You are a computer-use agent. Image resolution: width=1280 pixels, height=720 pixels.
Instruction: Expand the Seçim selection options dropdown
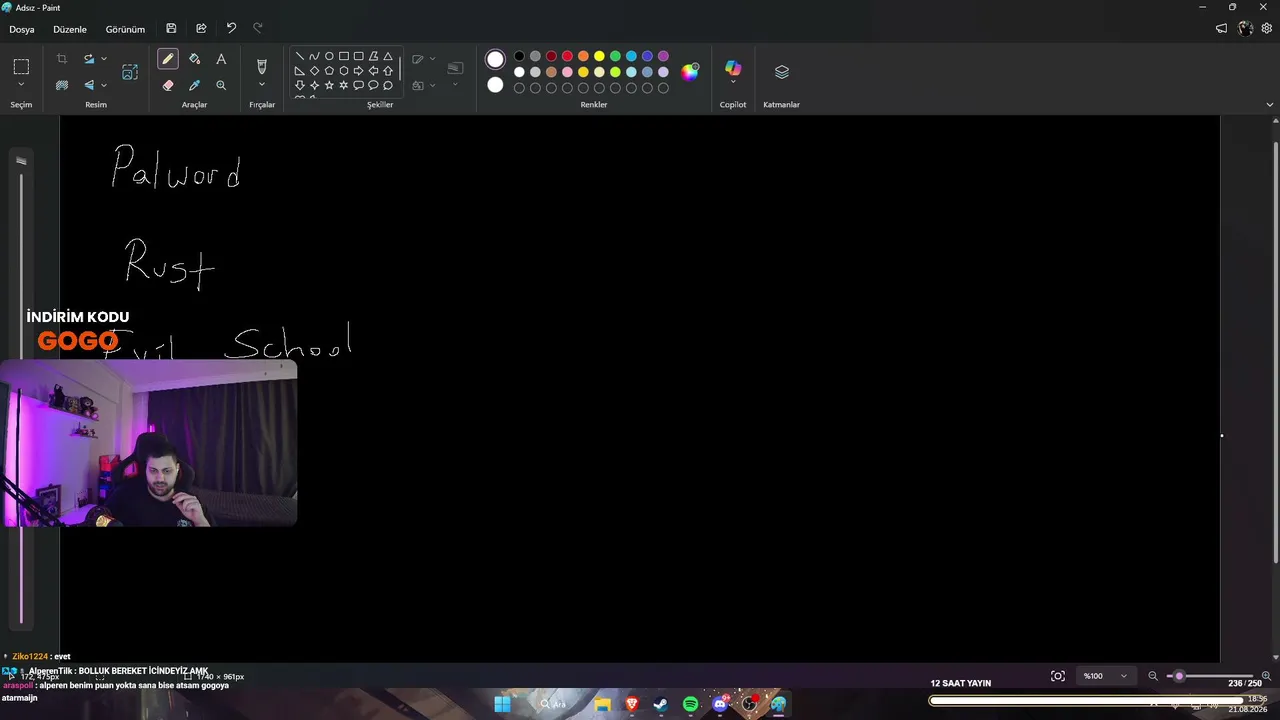[21, 85]
